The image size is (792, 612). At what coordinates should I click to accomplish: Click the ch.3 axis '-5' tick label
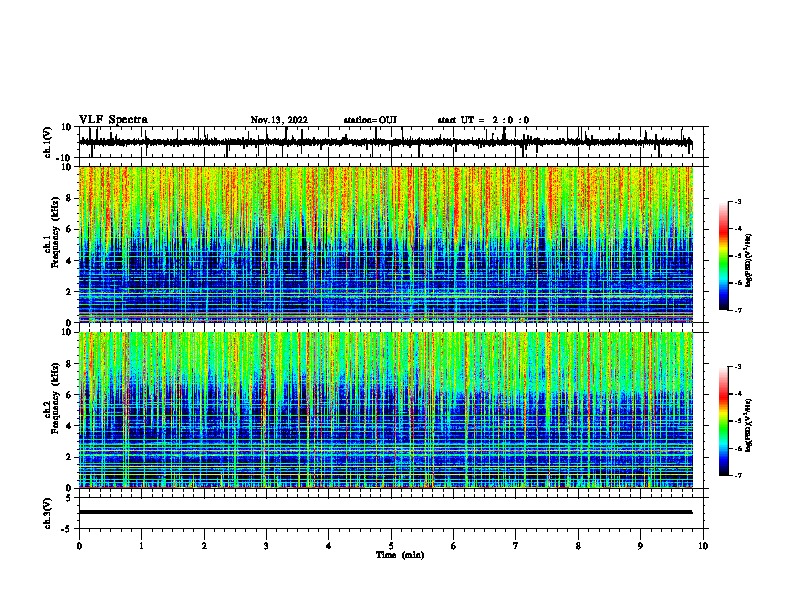67,529
